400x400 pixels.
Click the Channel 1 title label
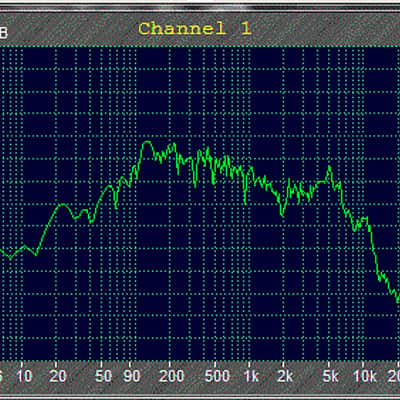tap(194, 29)
